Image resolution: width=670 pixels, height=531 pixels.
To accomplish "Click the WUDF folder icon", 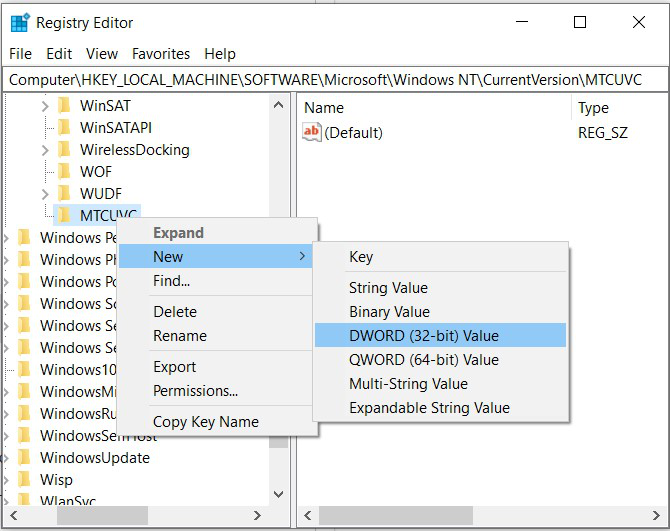I will click(64, 193).
